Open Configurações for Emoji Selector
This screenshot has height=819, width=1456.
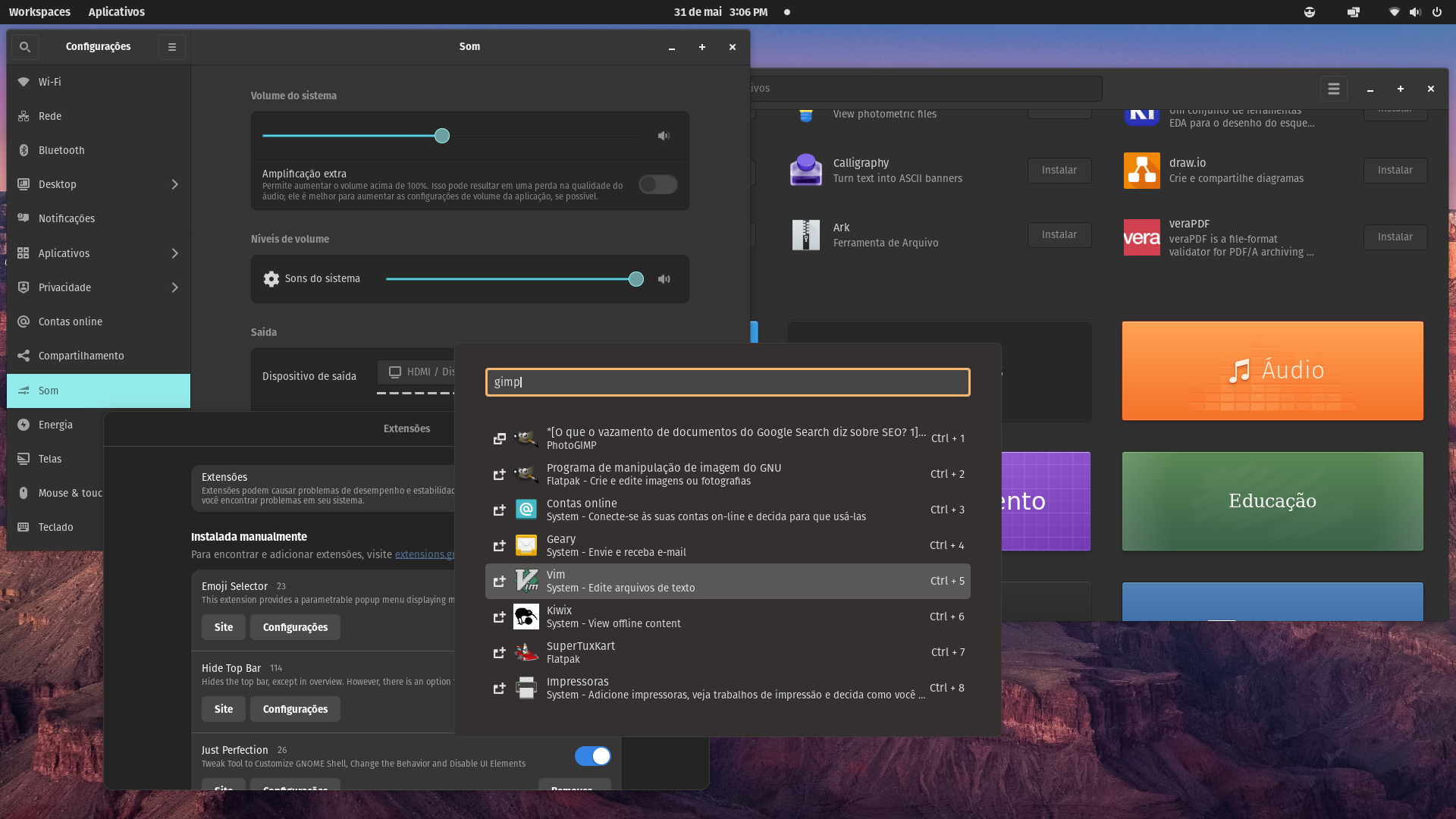[294, 627]
